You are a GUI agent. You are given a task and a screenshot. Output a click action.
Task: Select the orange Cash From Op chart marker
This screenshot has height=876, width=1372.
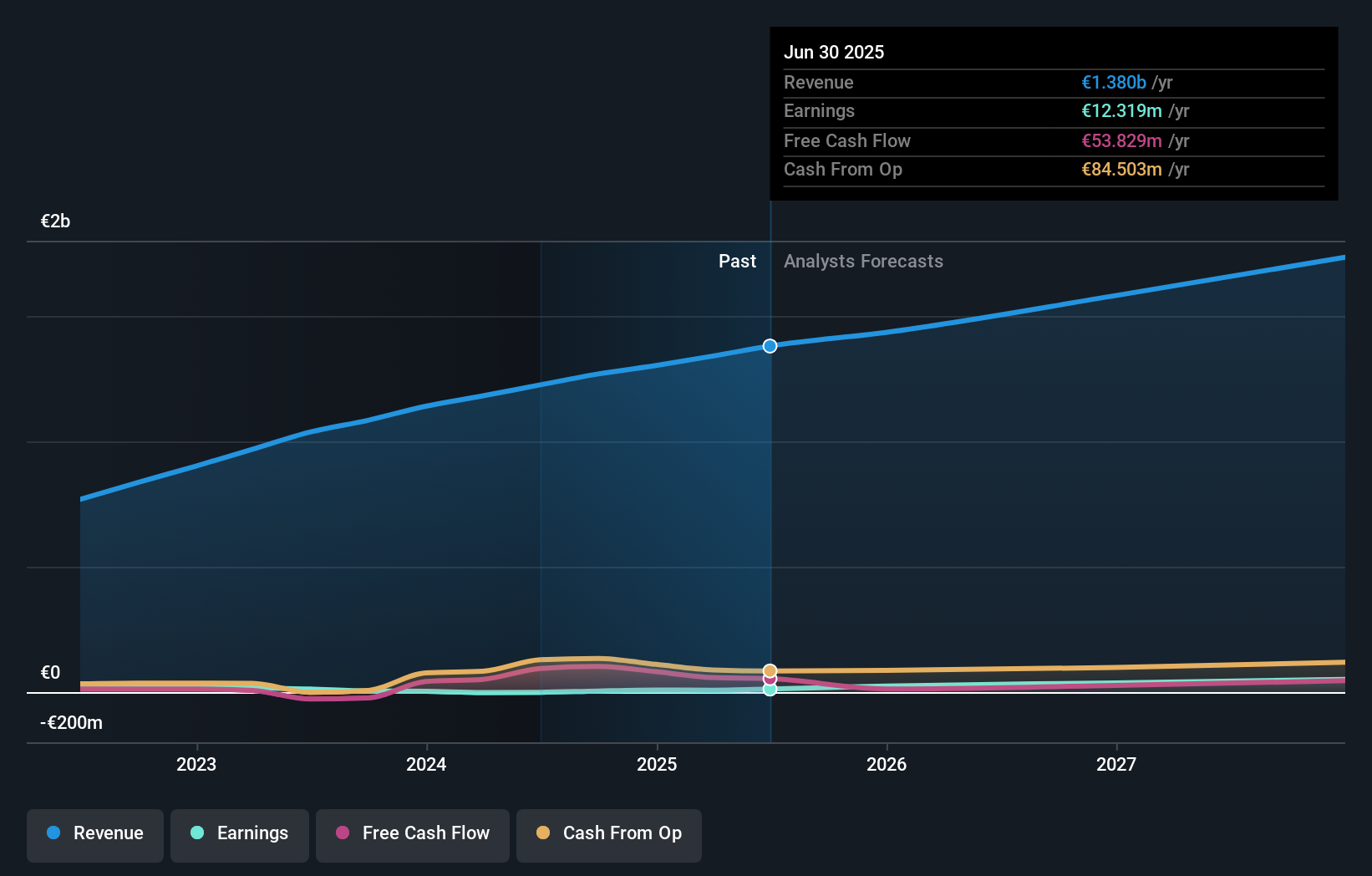769,670
